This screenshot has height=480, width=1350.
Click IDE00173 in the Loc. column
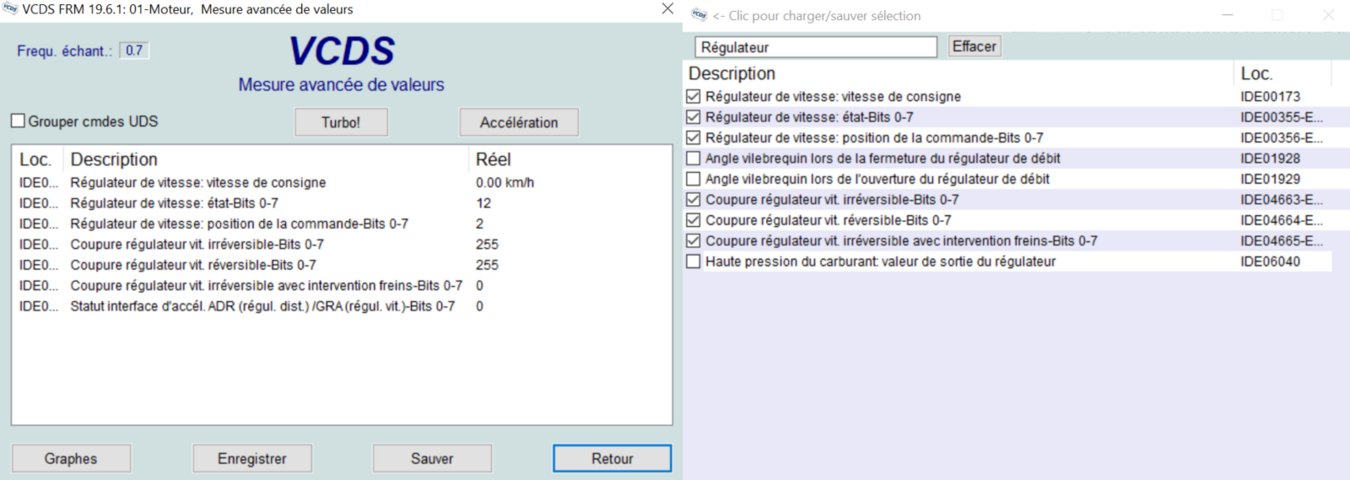(1270, 97)
